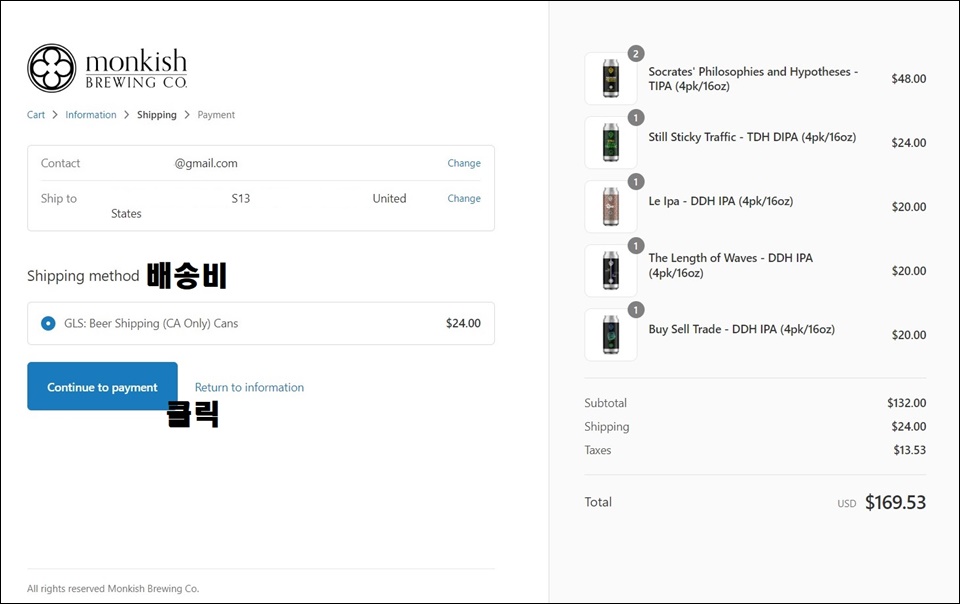This screenshot has width=960, height=604.
Task: Select 'Le Ipa - DDH IPA' product name
Action: [x=721, y=201]
